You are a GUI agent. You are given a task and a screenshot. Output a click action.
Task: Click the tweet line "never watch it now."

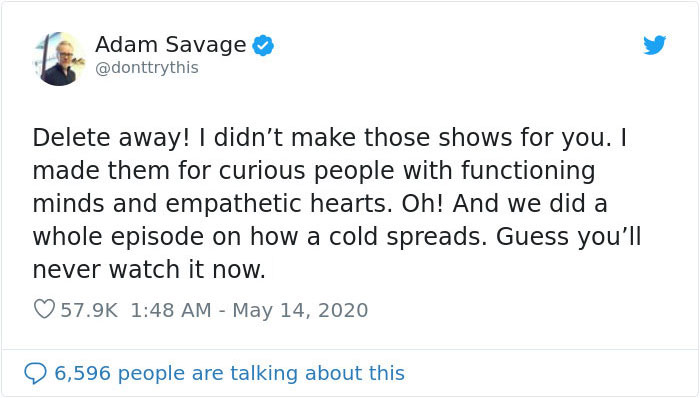tap(149, 269)
